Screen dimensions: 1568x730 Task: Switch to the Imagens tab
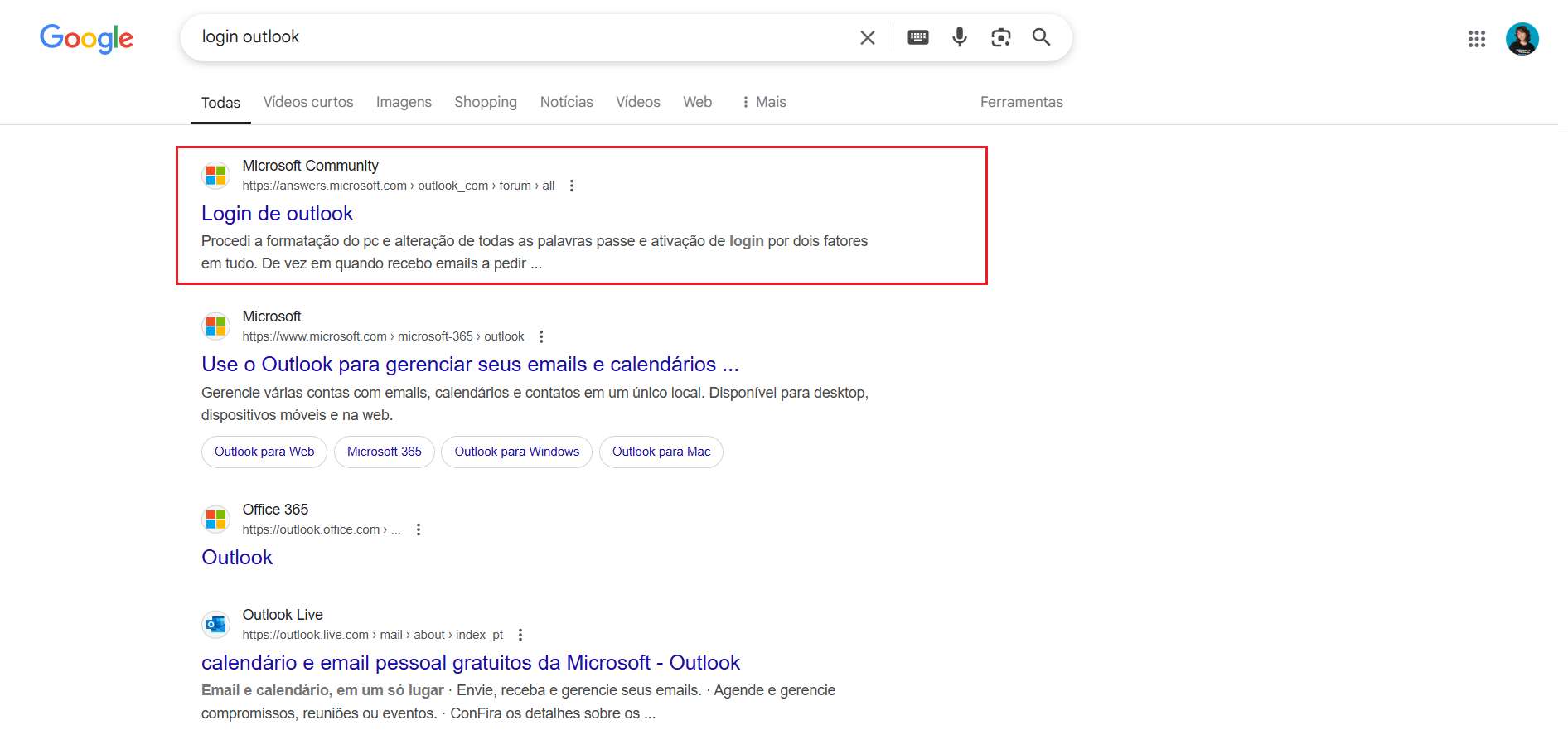[404, 102]
